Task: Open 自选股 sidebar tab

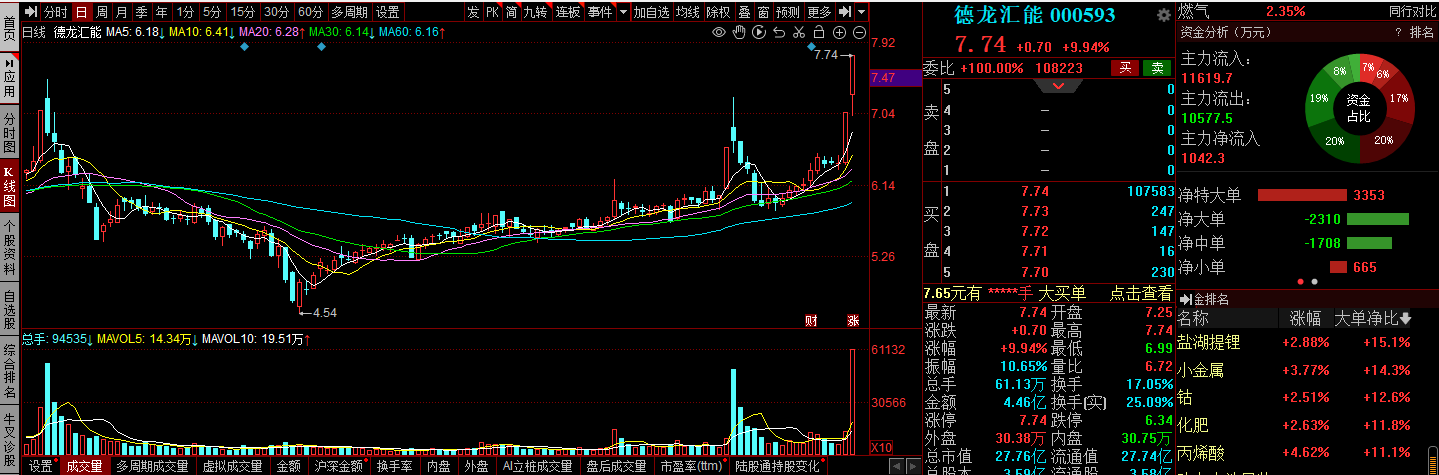Action: [9, 311]
